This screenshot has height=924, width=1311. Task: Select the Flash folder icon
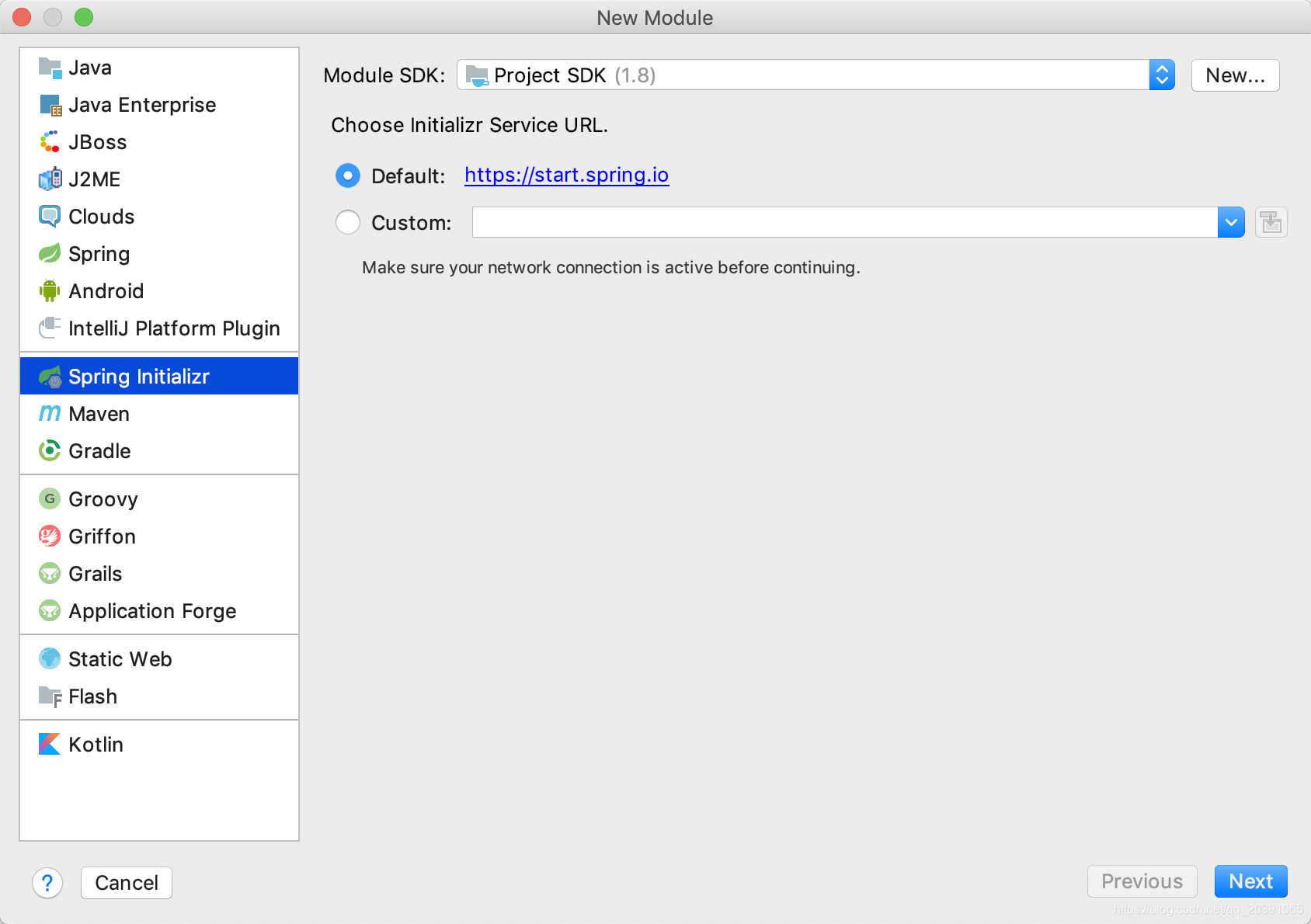point(50,696)
